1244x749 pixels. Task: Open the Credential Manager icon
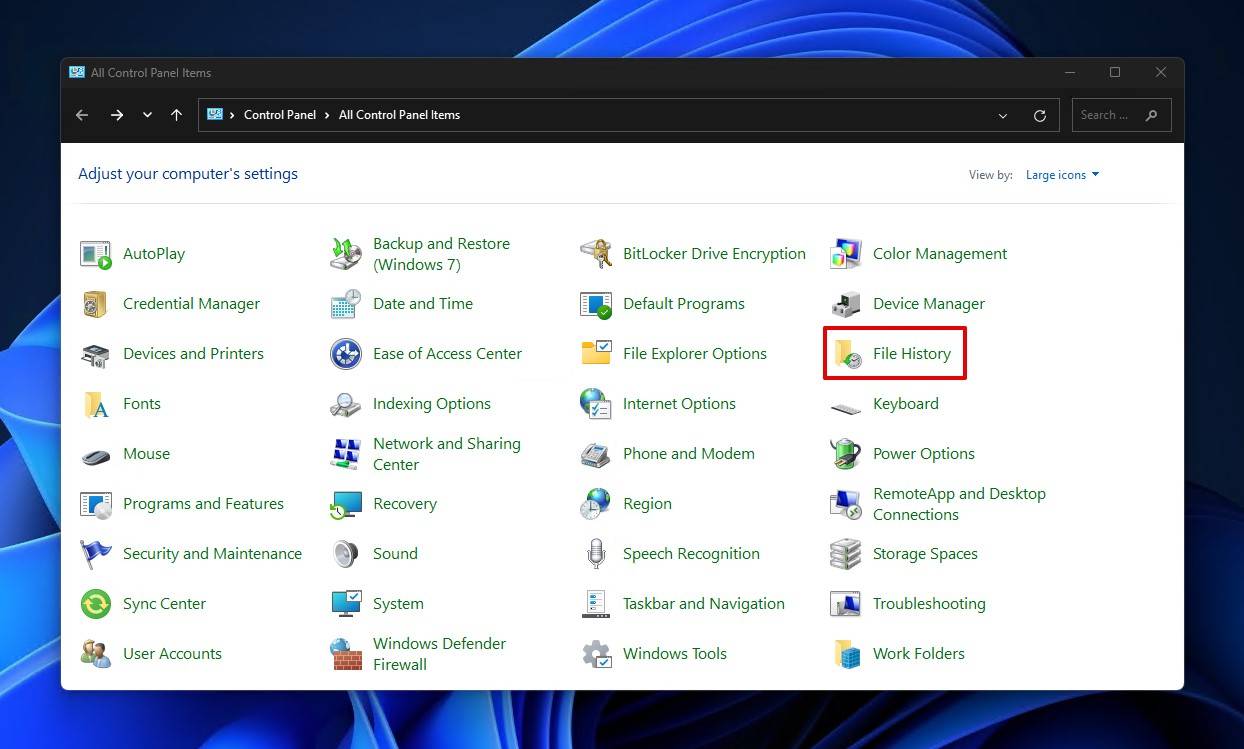96,304
